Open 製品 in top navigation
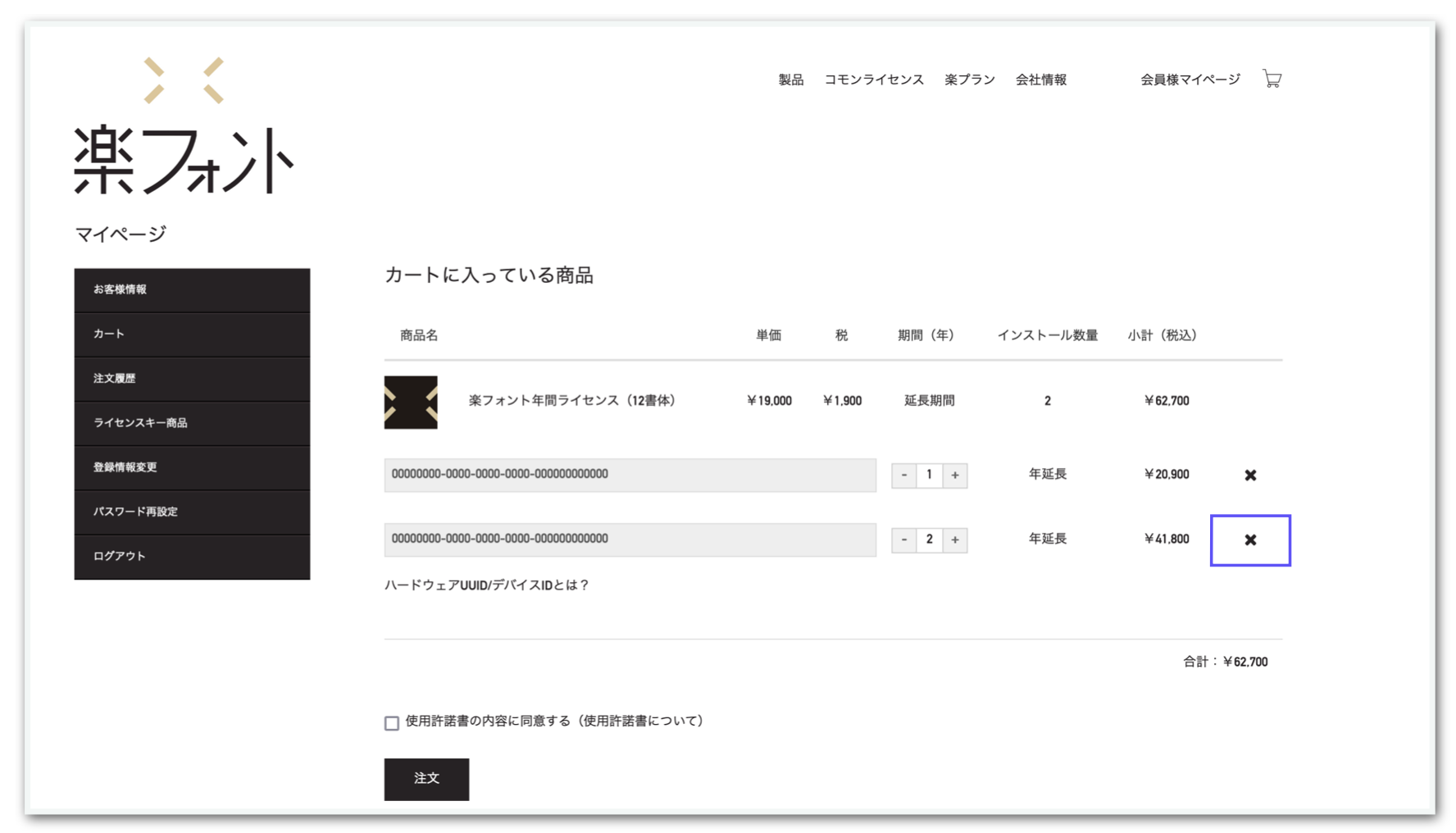Viewport: 1456px width, 833px height. (x=790, y=80)
